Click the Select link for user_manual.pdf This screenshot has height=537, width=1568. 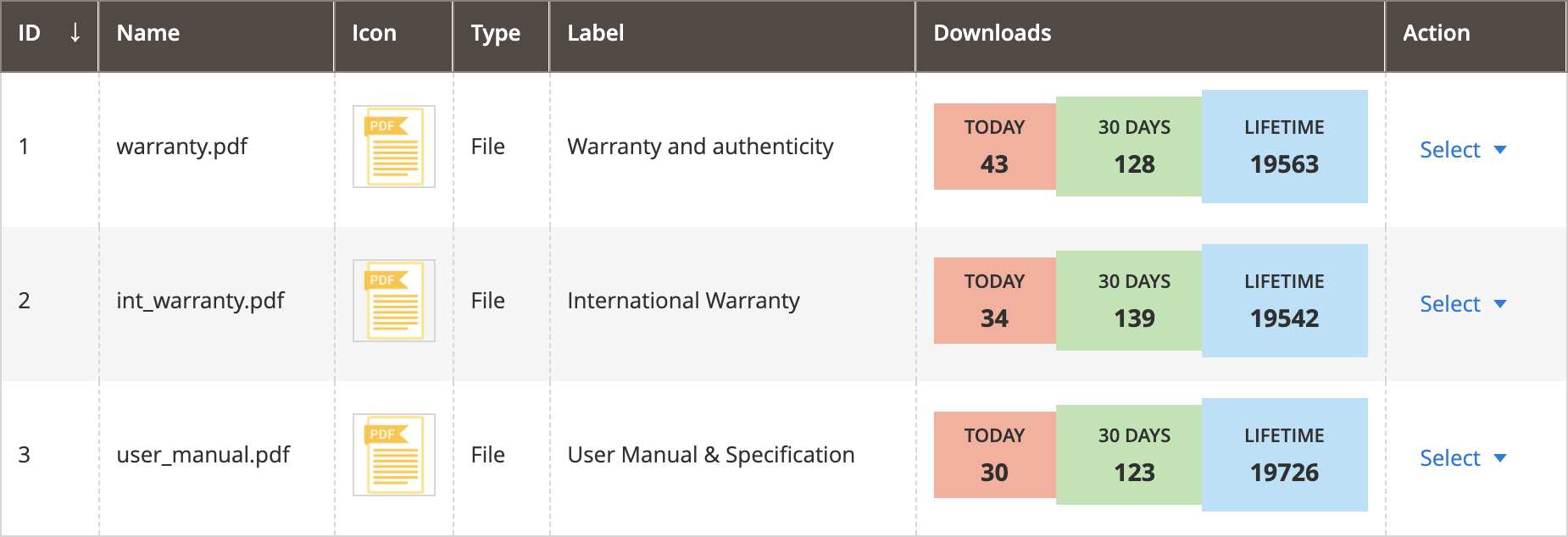click(x=1449, y=457)
